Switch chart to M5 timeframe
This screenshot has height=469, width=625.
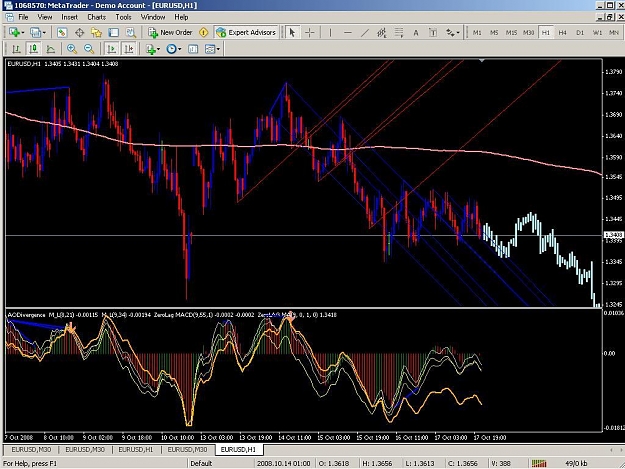pos(494,33)
